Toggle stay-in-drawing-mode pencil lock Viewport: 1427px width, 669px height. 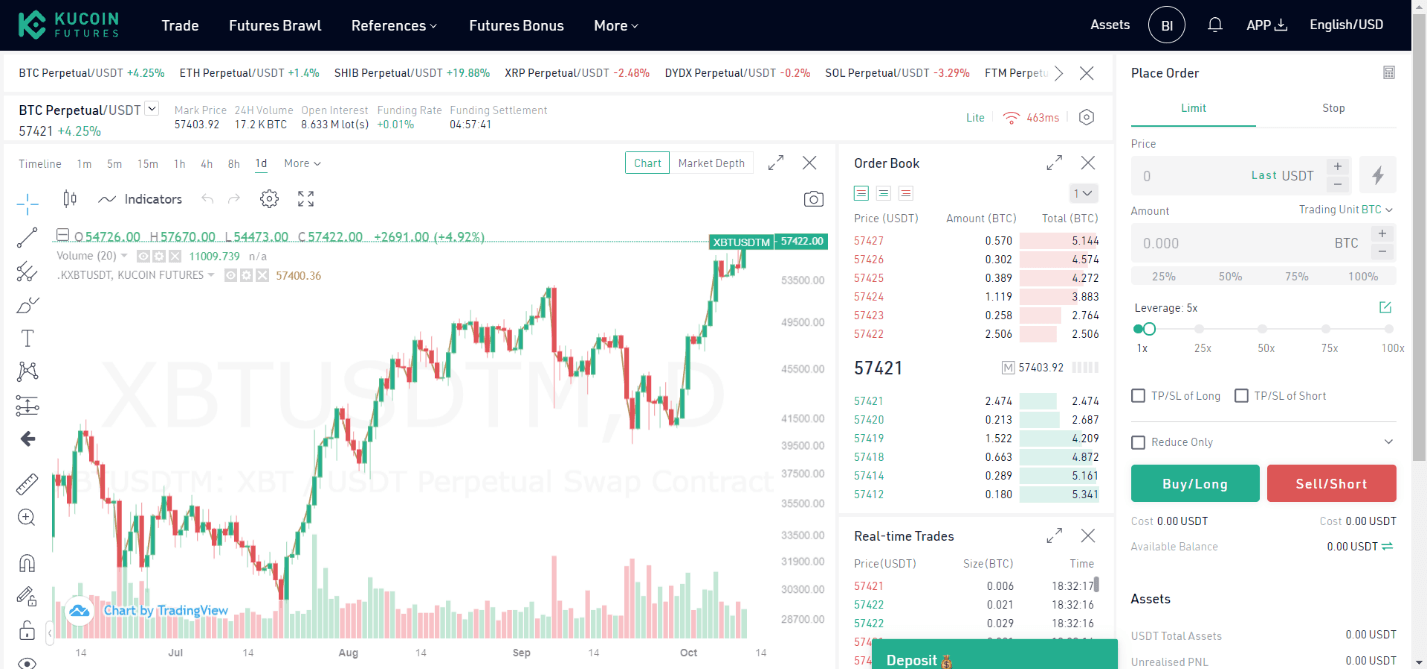pyautogui.click(x=27, y=596)
